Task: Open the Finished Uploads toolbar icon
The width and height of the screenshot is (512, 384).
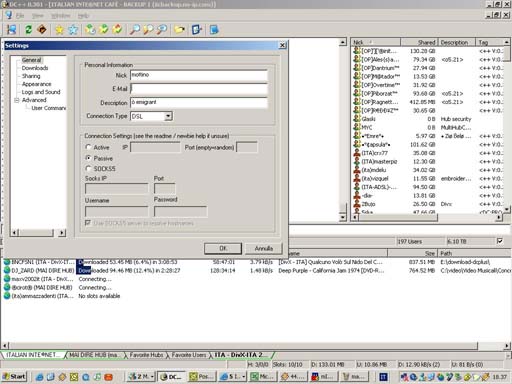Action: pos(117,30)
